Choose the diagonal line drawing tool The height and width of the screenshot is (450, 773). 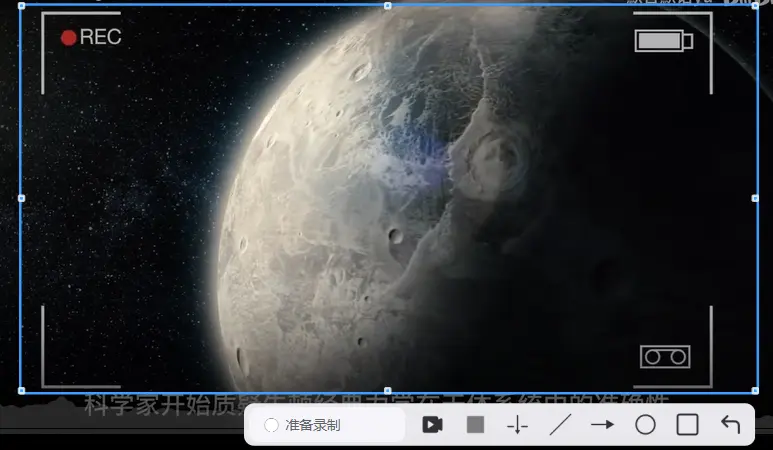(x=560, y=425)
